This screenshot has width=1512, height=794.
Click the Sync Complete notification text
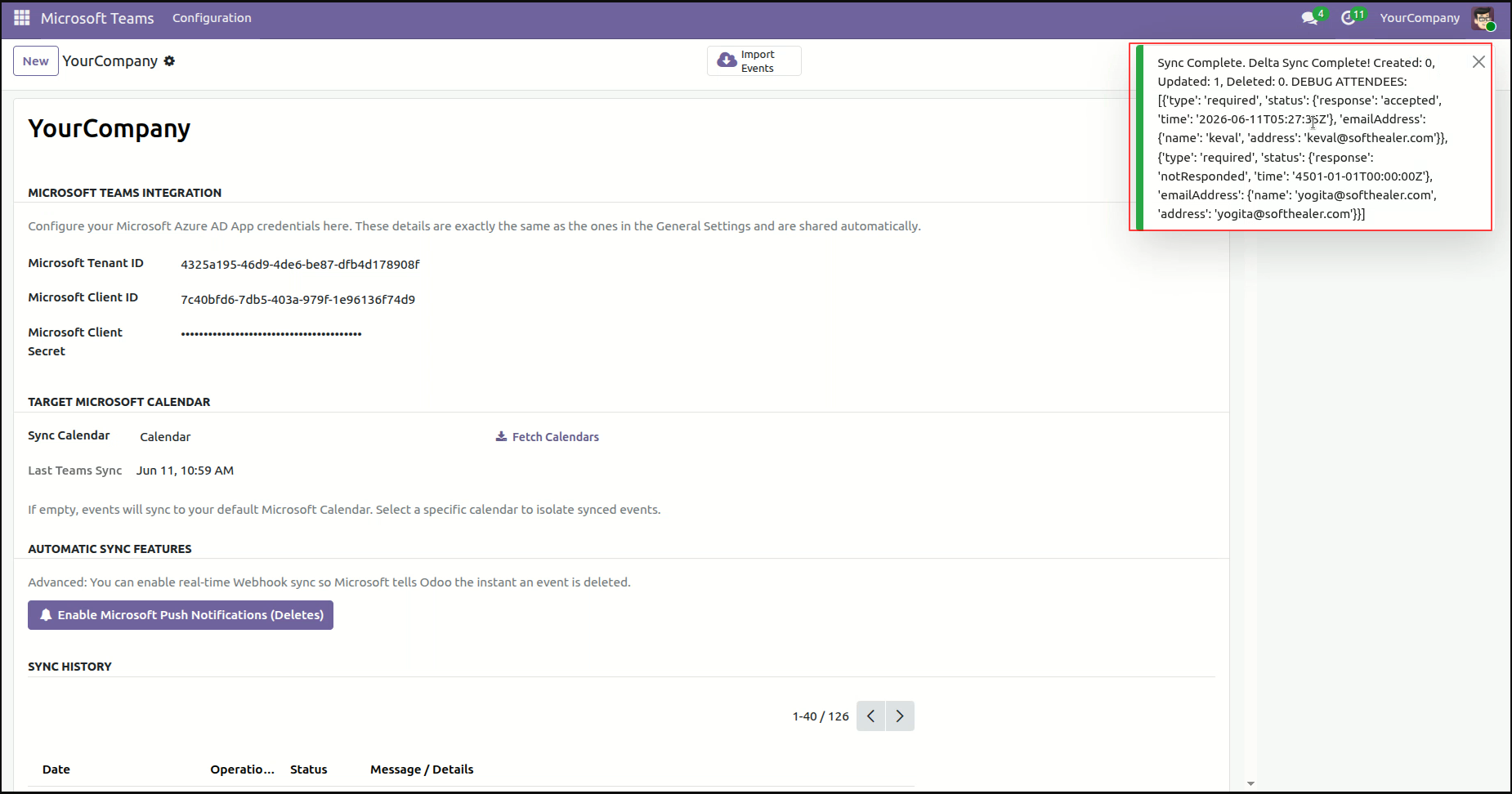coord(1303,138)
